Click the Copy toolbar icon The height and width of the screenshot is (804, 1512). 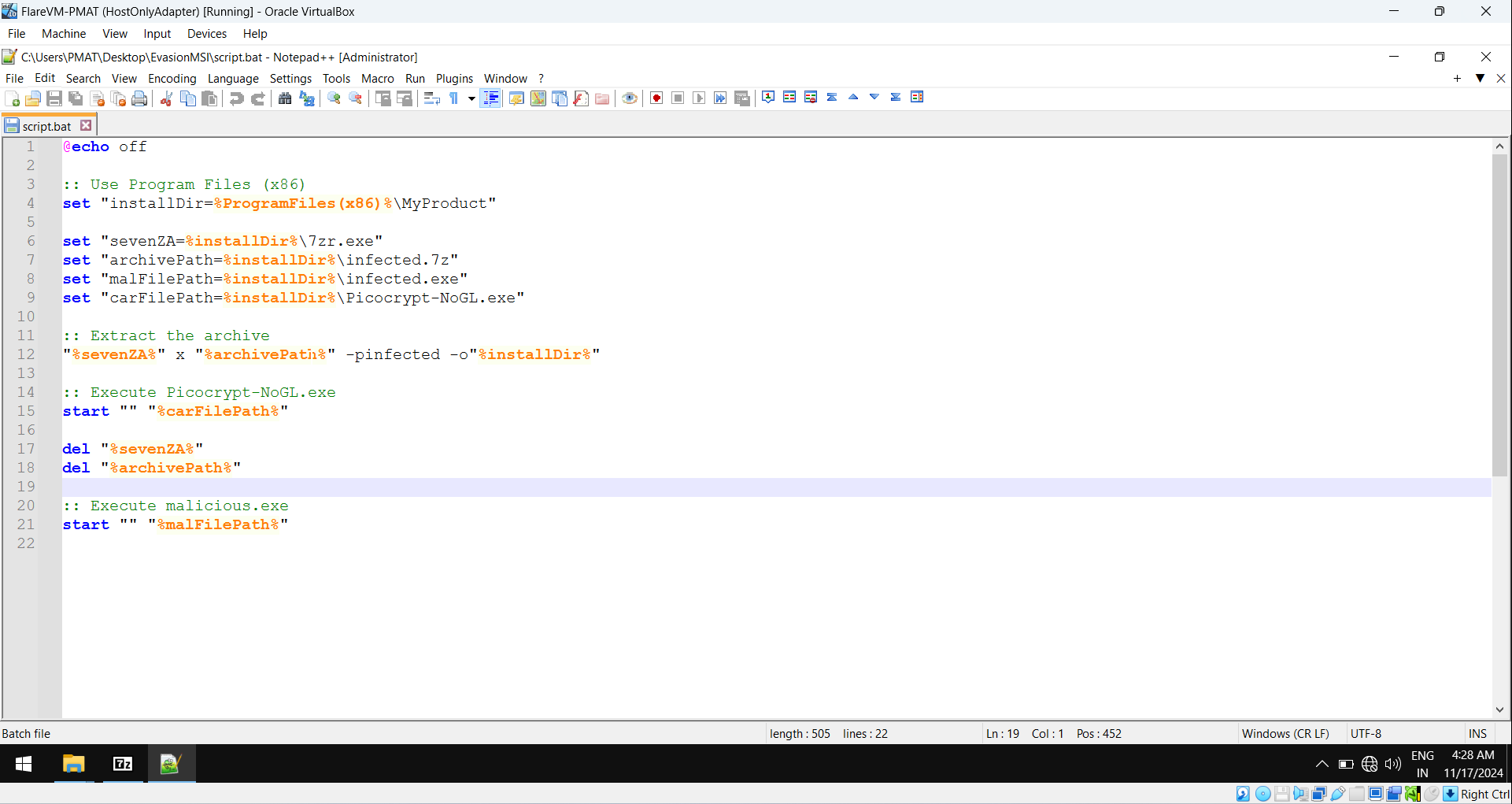188,98
